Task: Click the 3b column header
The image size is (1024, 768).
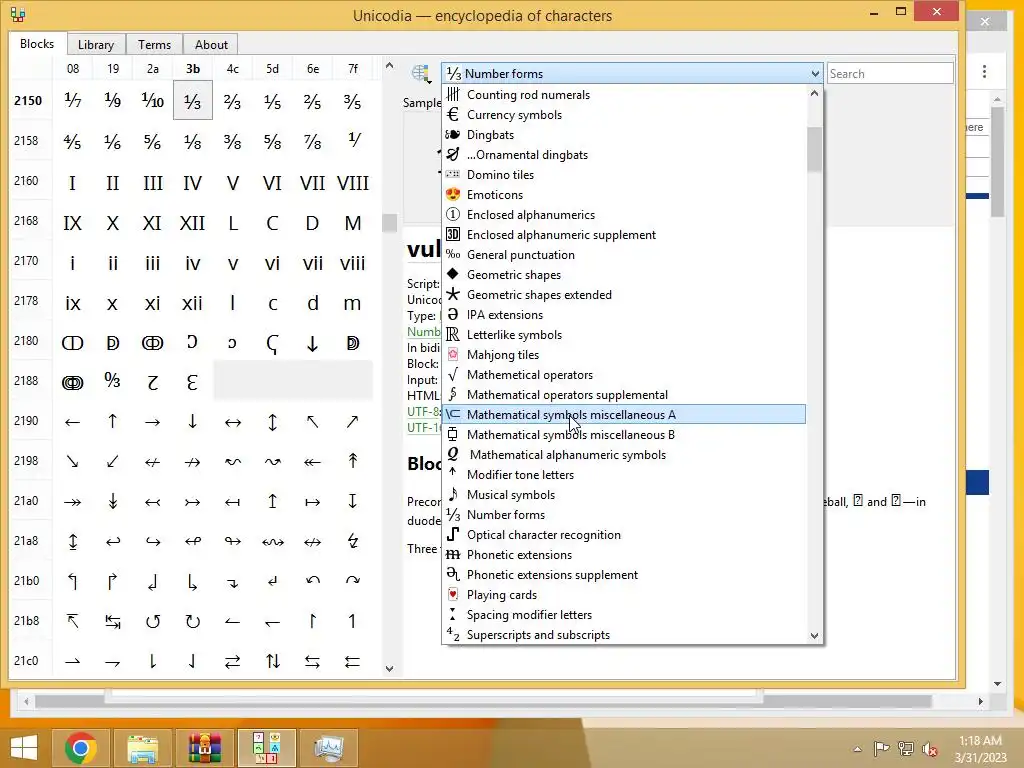Action: (193, 69)
